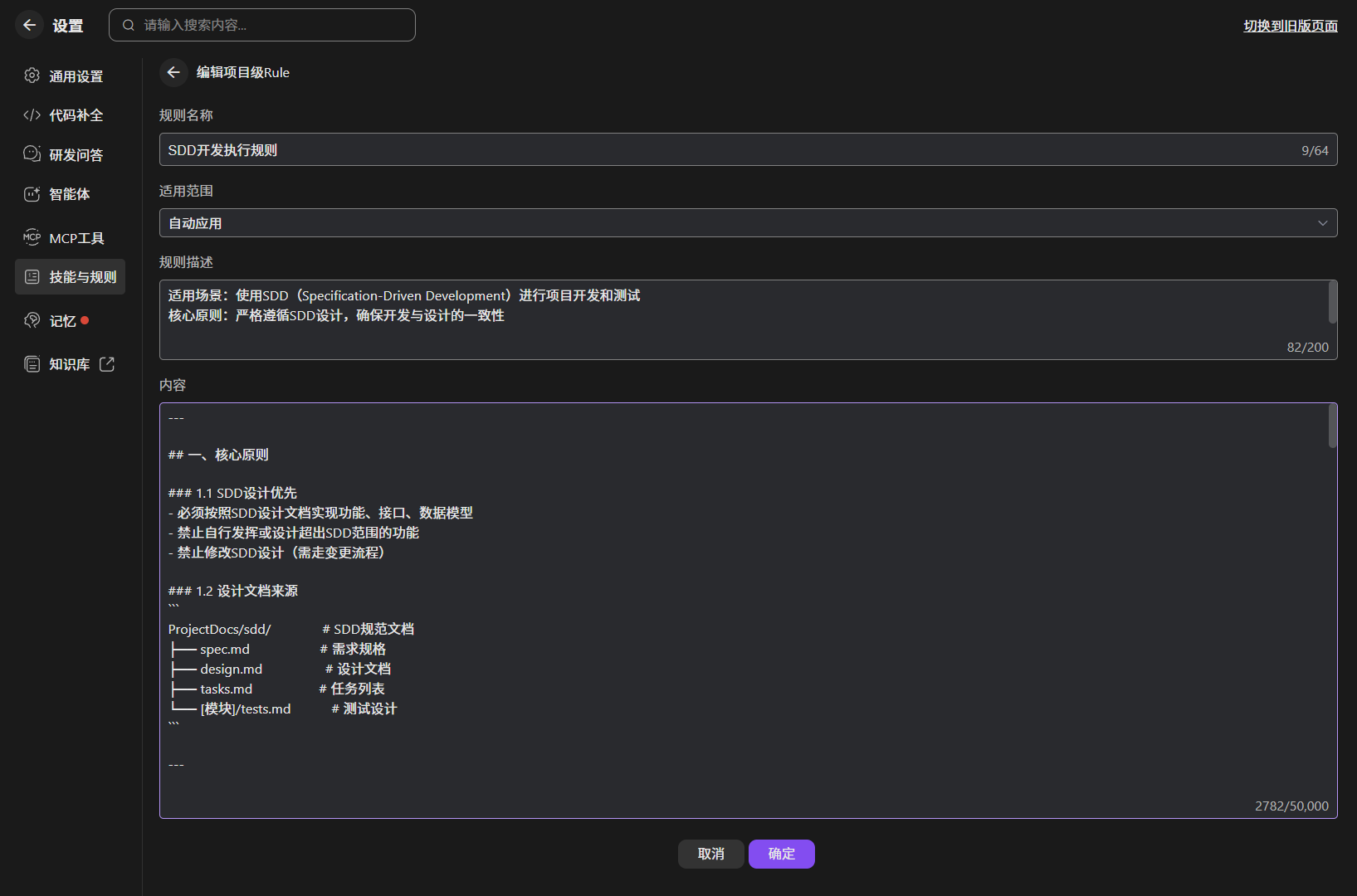The width and height of the screenshot is (1357, 896).
Task: Click the '# 需求规格' comment text
Action: coord(353,649)
